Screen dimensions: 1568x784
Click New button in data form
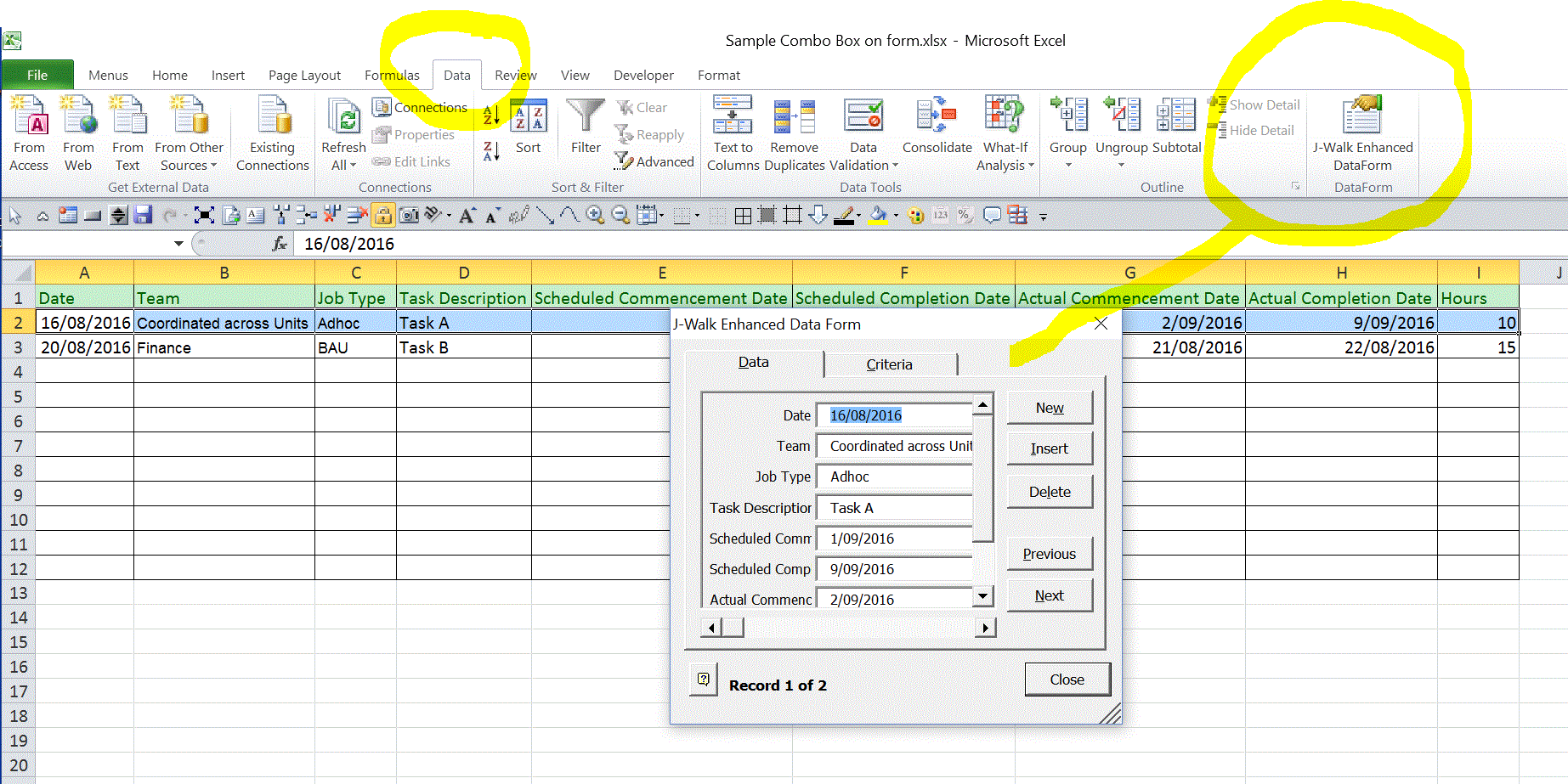1050,408
